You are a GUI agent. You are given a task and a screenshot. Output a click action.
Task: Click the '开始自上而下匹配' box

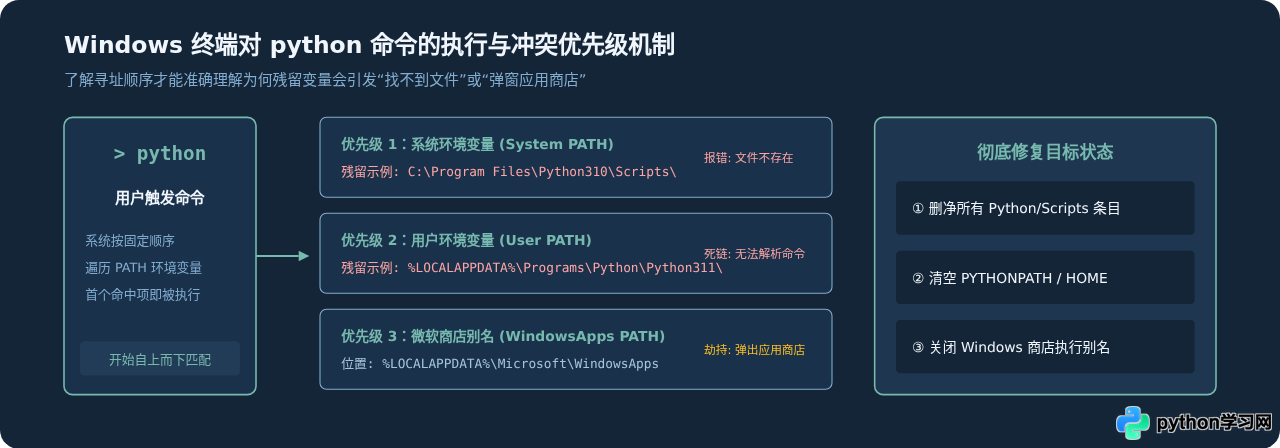point(160,358)
